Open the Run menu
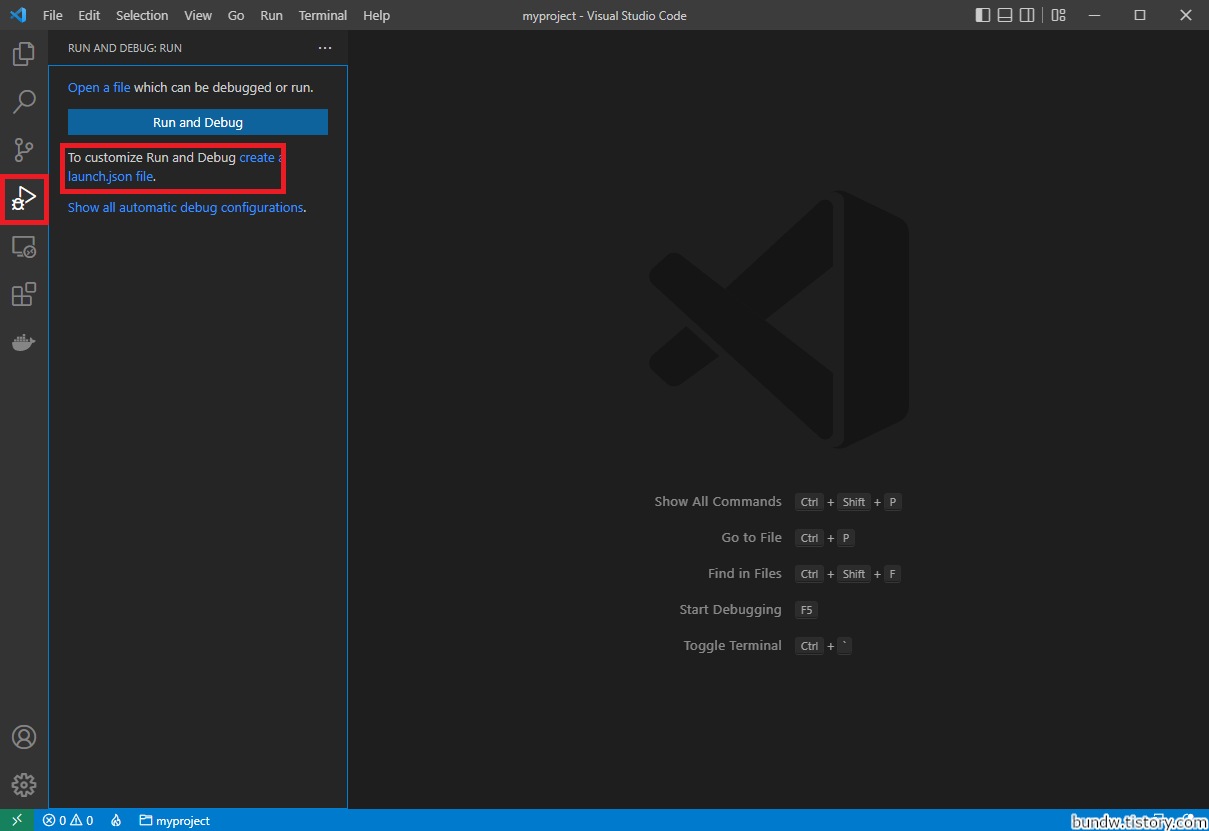Screen dimensions: 1209x831 271,15
